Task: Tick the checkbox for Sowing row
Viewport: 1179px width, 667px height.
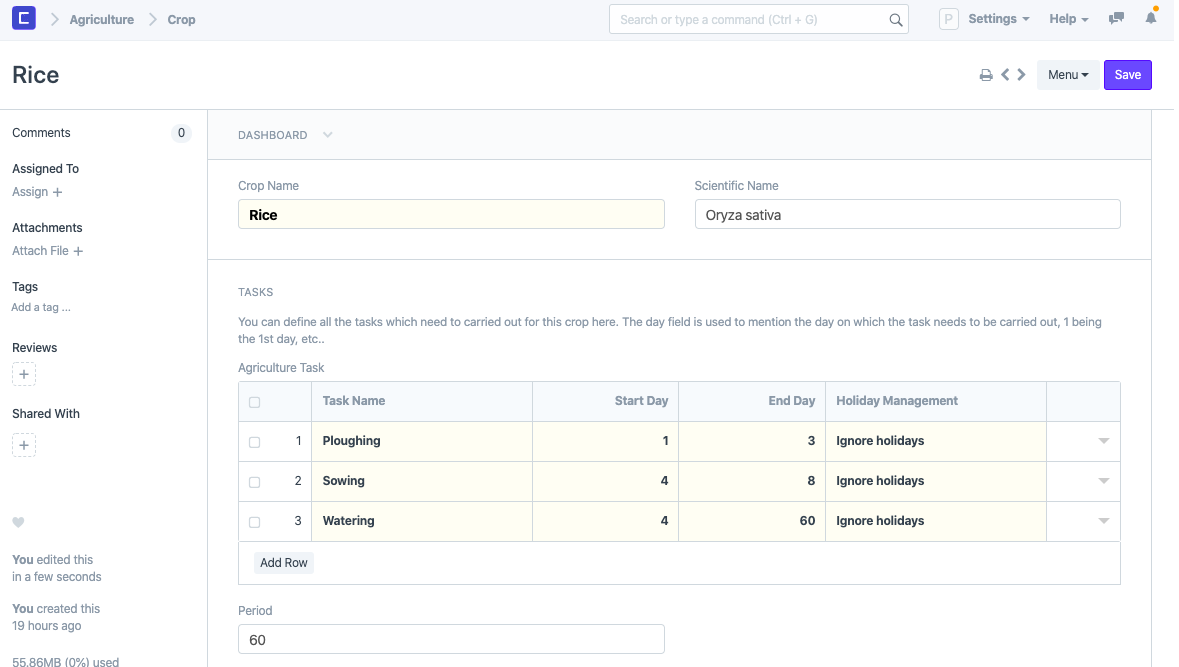Action: (x=254, y=482)
